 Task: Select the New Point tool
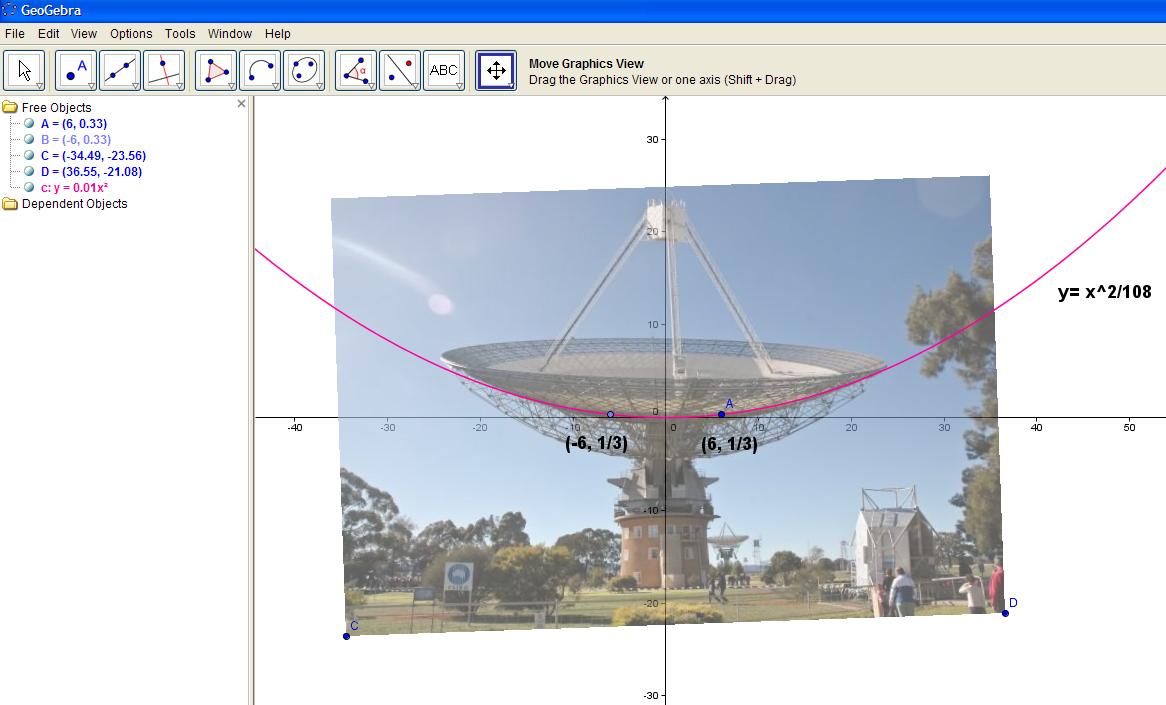point(76,71)
